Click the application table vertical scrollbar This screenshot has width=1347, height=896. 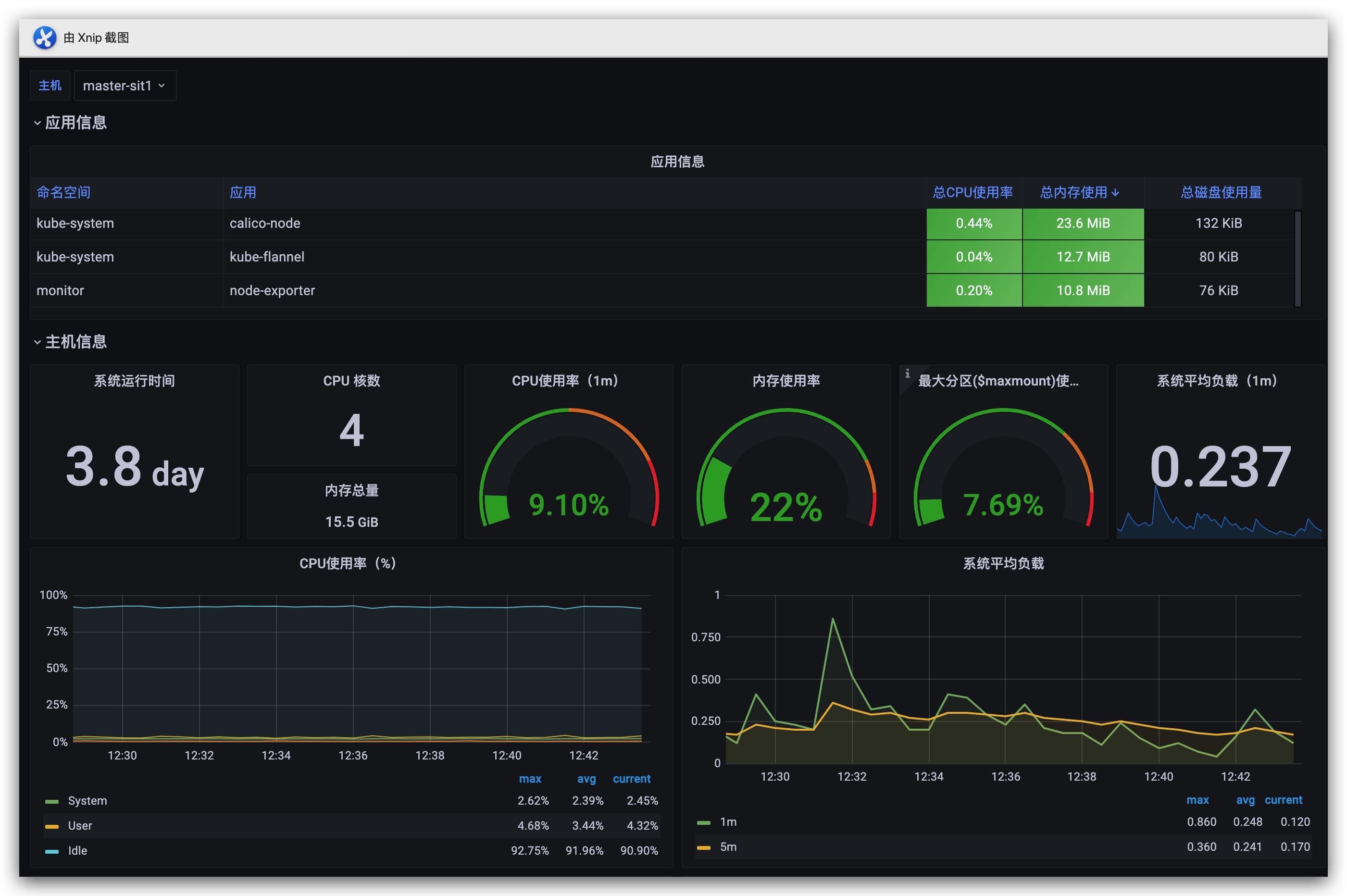tap(1297, 259)
